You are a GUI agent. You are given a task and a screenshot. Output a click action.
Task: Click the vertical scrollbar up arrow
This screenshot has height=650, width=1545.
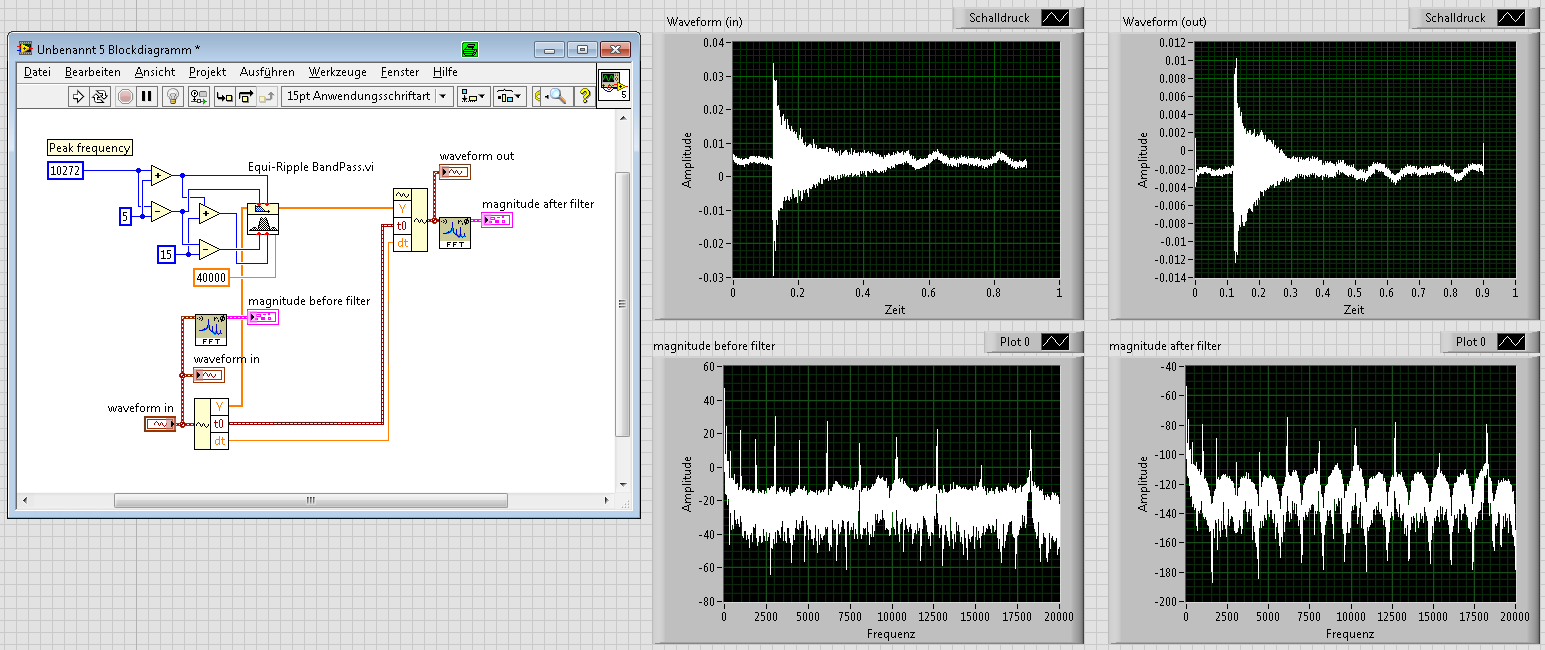(x=621, y=118)
